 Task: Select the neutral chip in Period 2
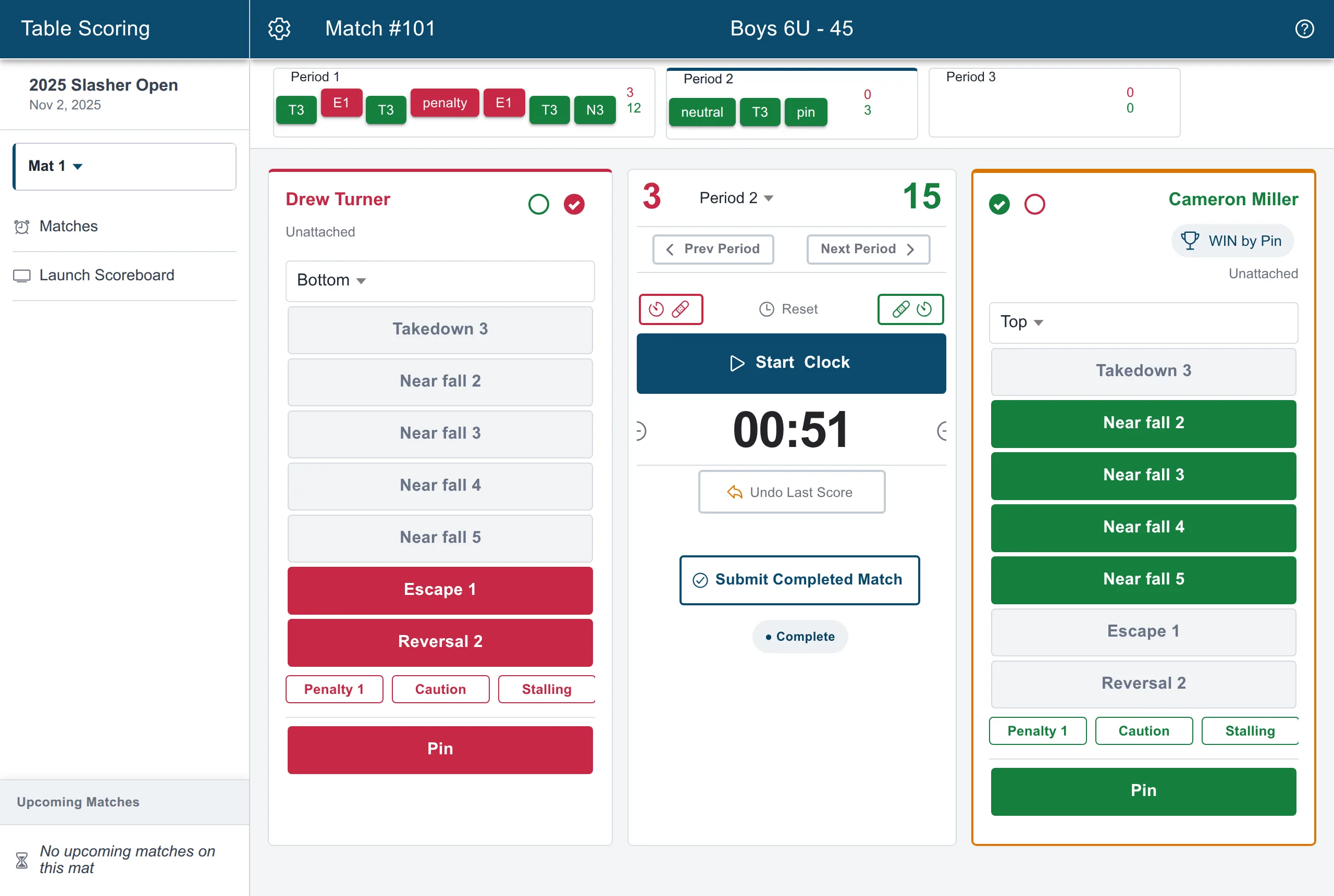pyautogui.click(x=702, y=112)
